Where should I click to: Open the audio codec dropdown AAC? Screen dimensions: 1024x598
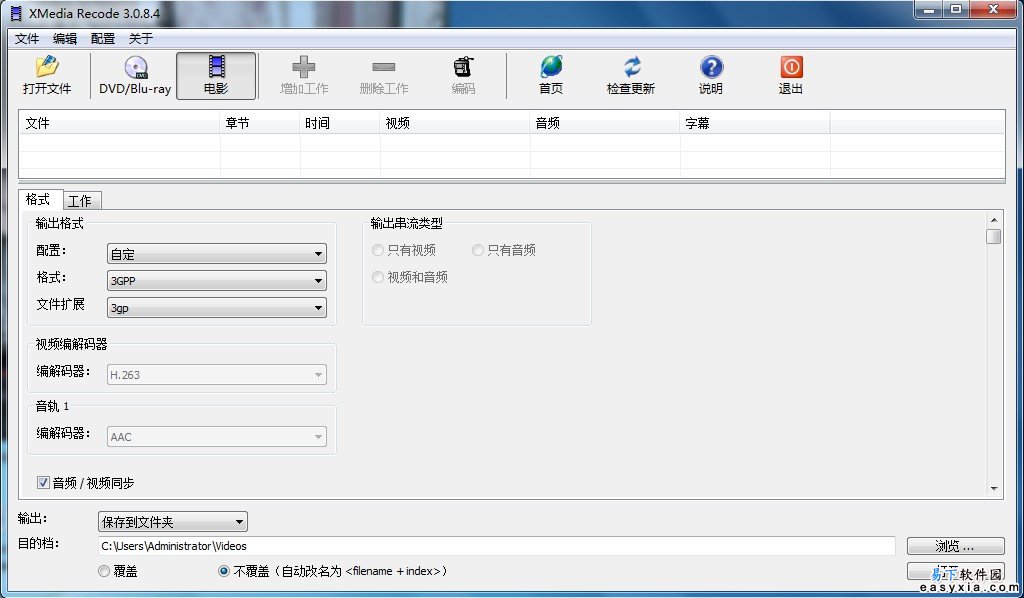pos(216,437)
